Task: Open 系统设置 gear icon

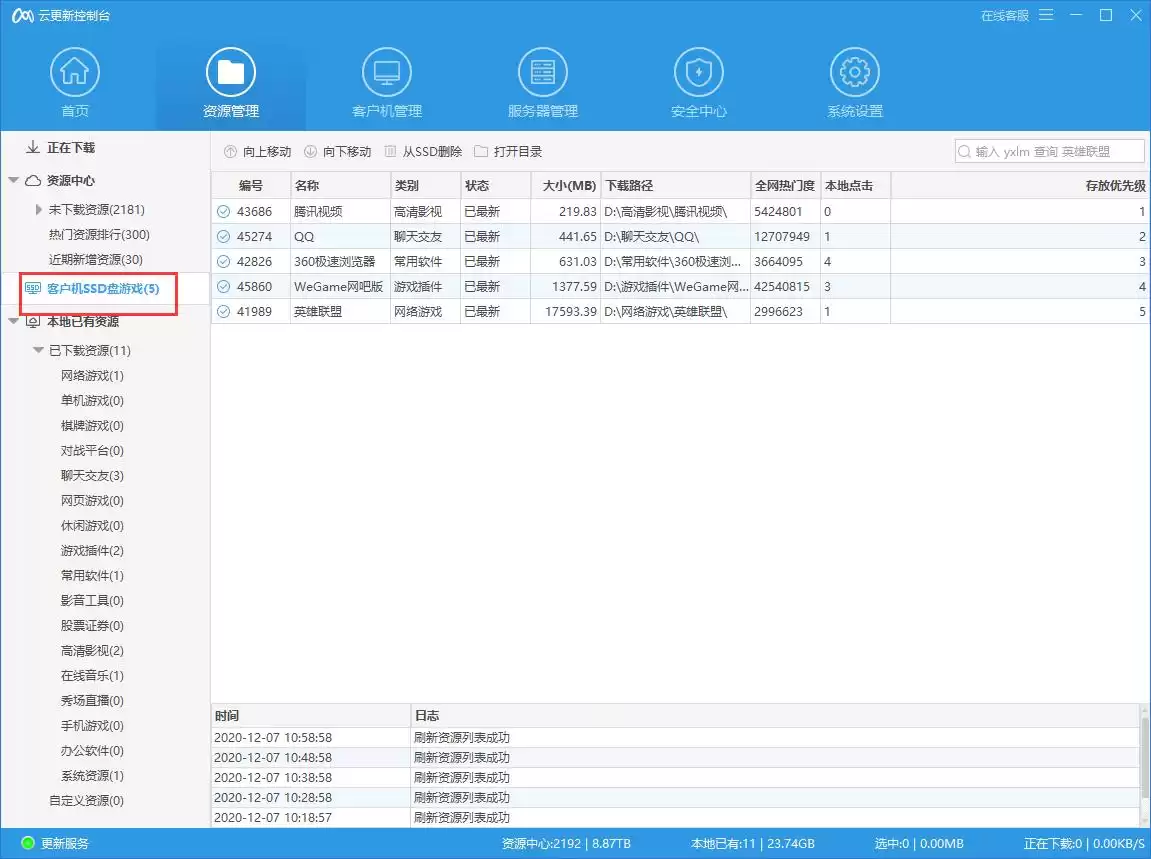Action: (855, 73)
